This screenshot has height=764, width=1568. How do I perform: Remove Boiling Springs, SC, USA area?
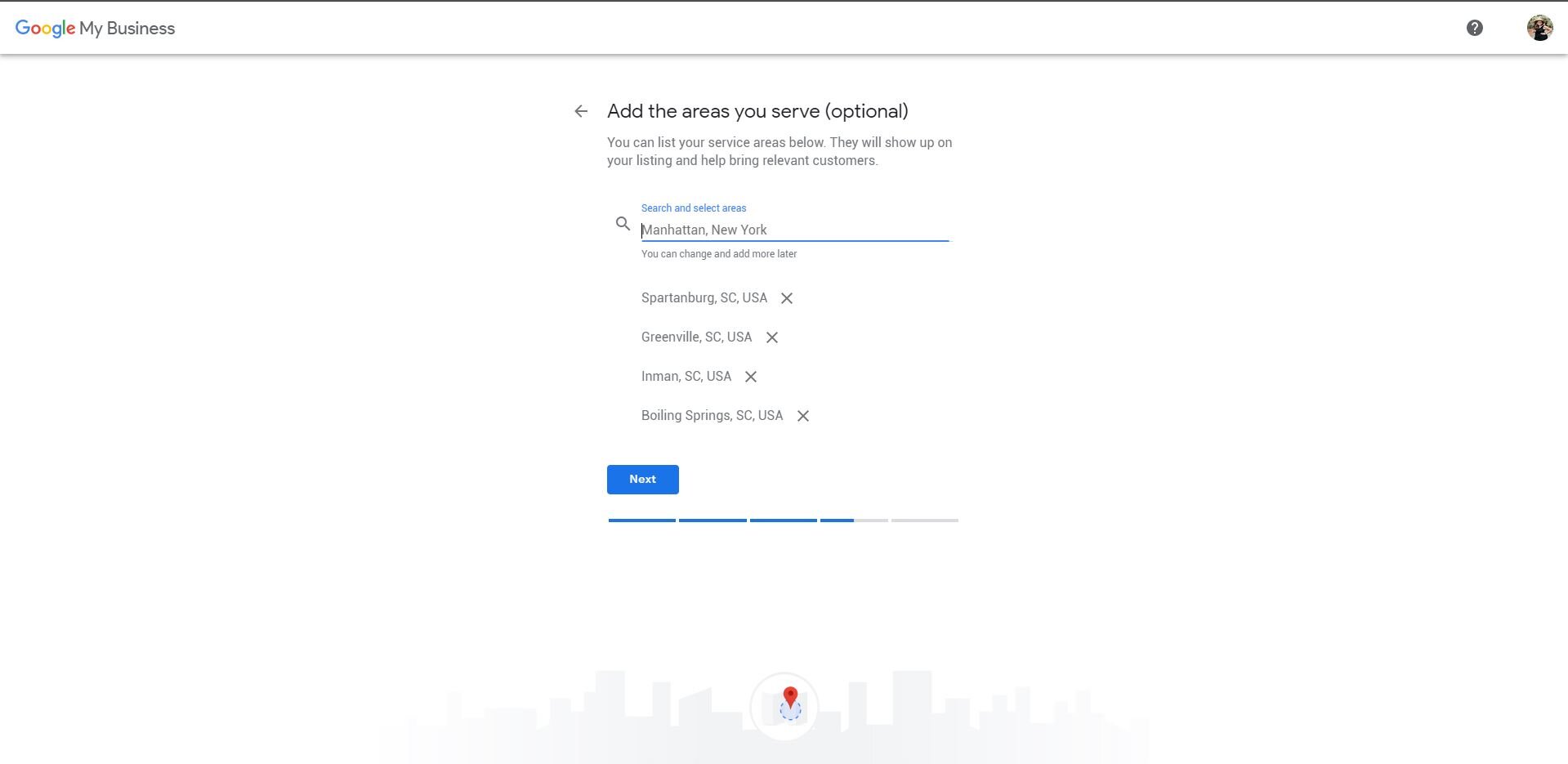click(x=803, y=416)
